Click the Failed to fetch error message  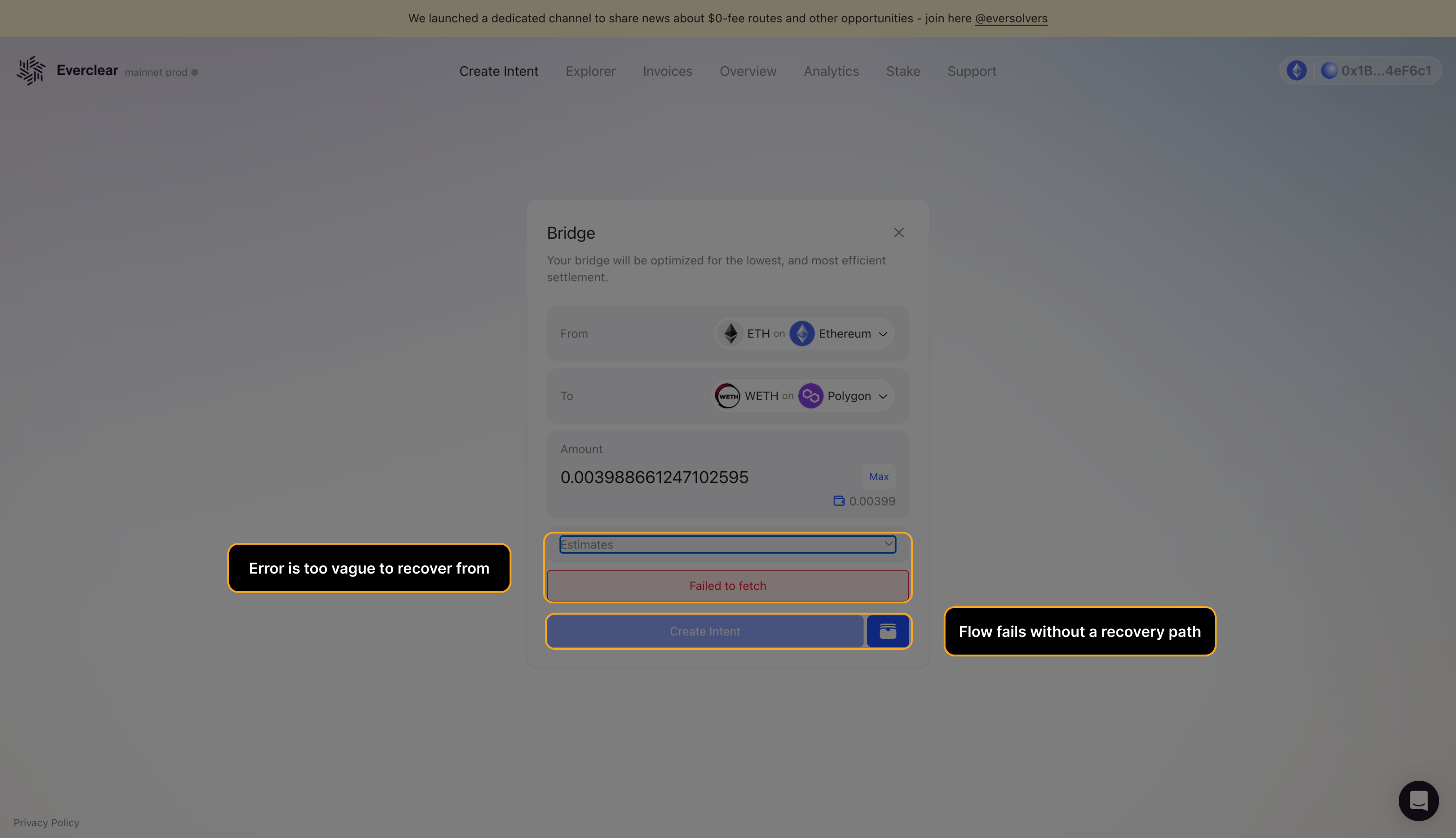point(728,586)
